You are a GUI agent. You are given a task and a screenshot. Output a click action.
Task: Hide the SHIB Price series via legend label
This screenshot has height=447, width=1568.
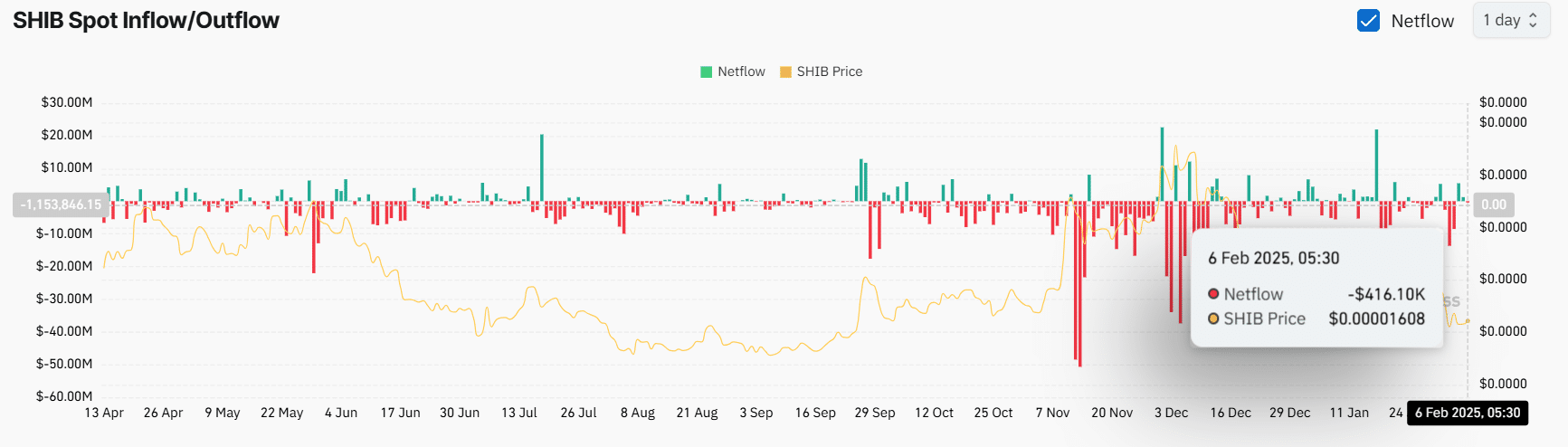point(829,71)
